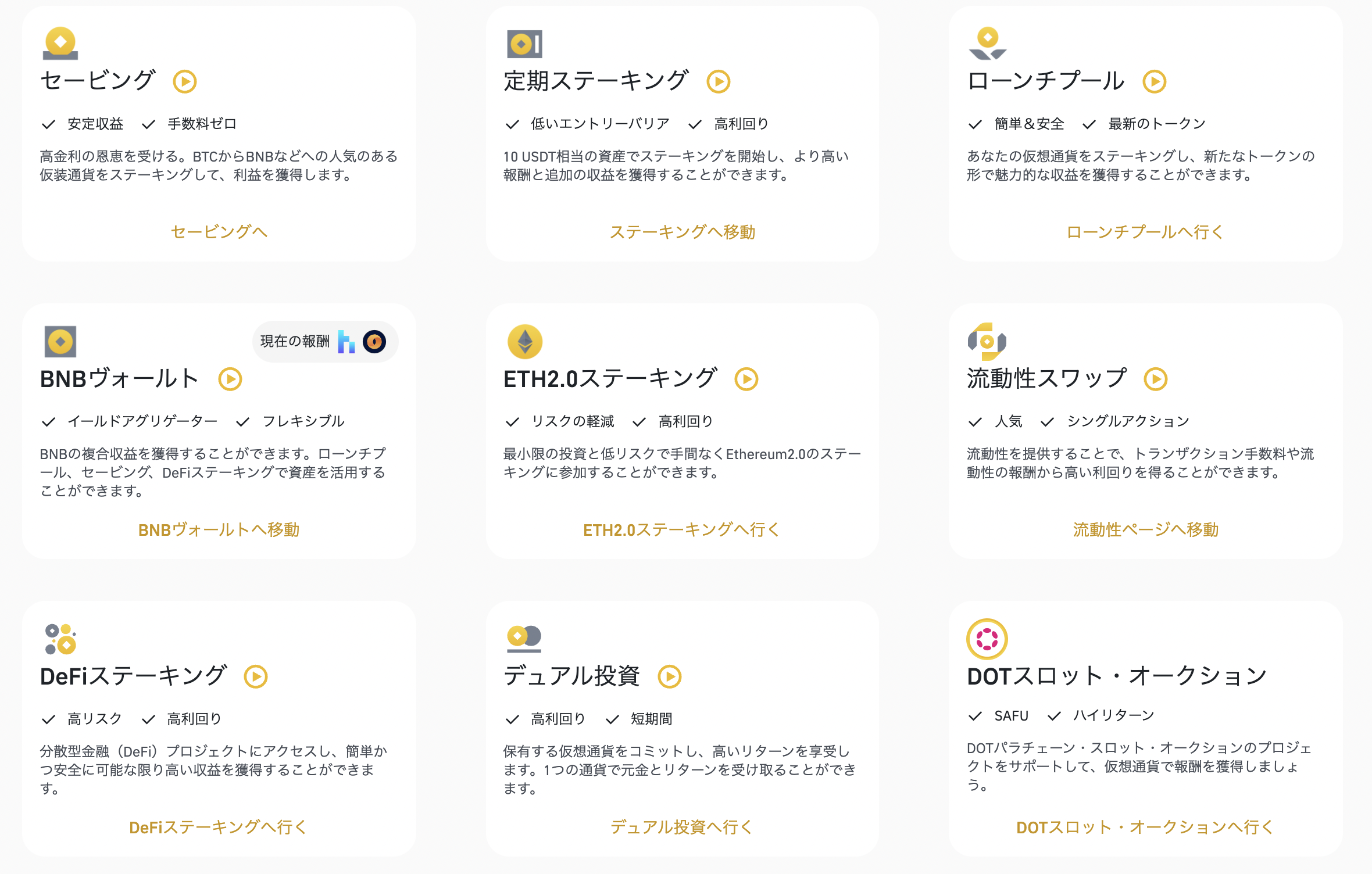Viewport: 1372px width, 874px height.
Task: Open セービングへ link
Action: [219, 232]
